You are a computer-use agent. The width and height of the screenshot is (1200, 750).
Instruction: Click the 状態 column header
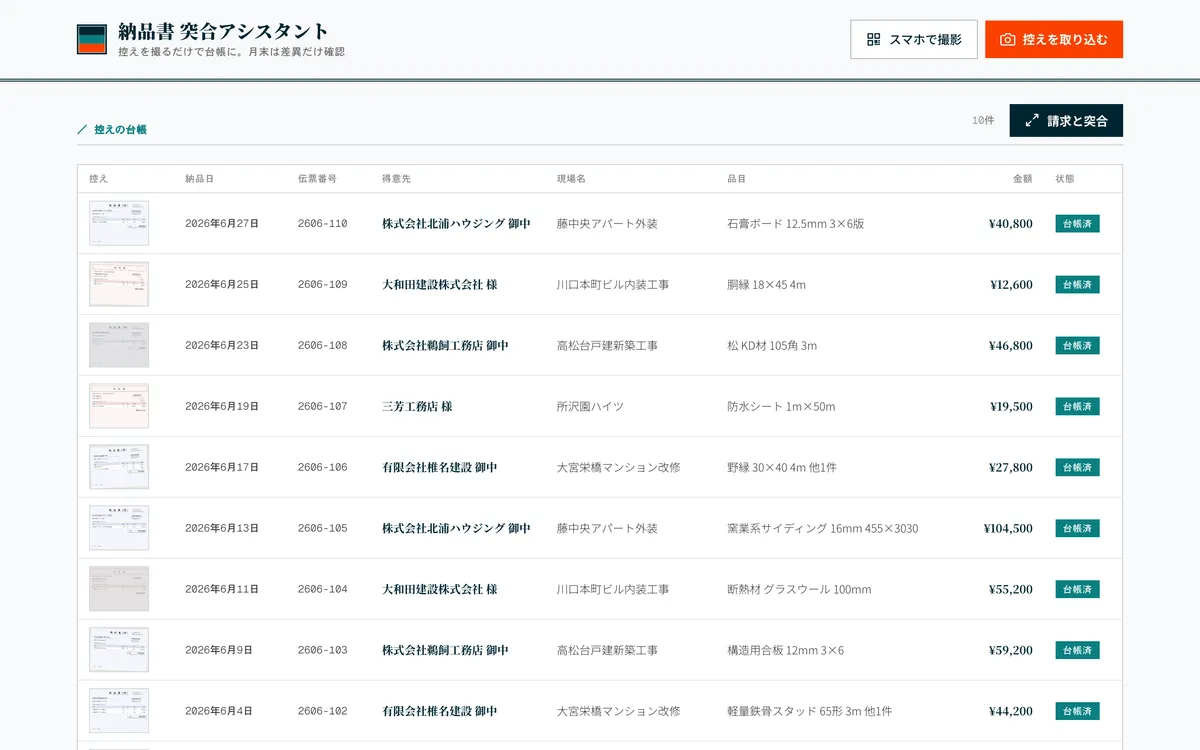pos(1065,179)
